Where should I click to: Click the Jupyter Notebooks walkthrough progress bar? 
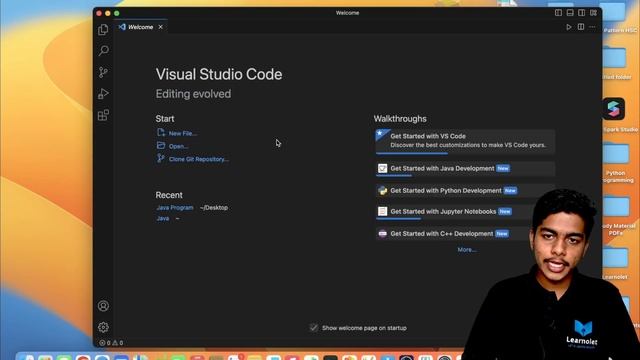(x=398, y=219)
